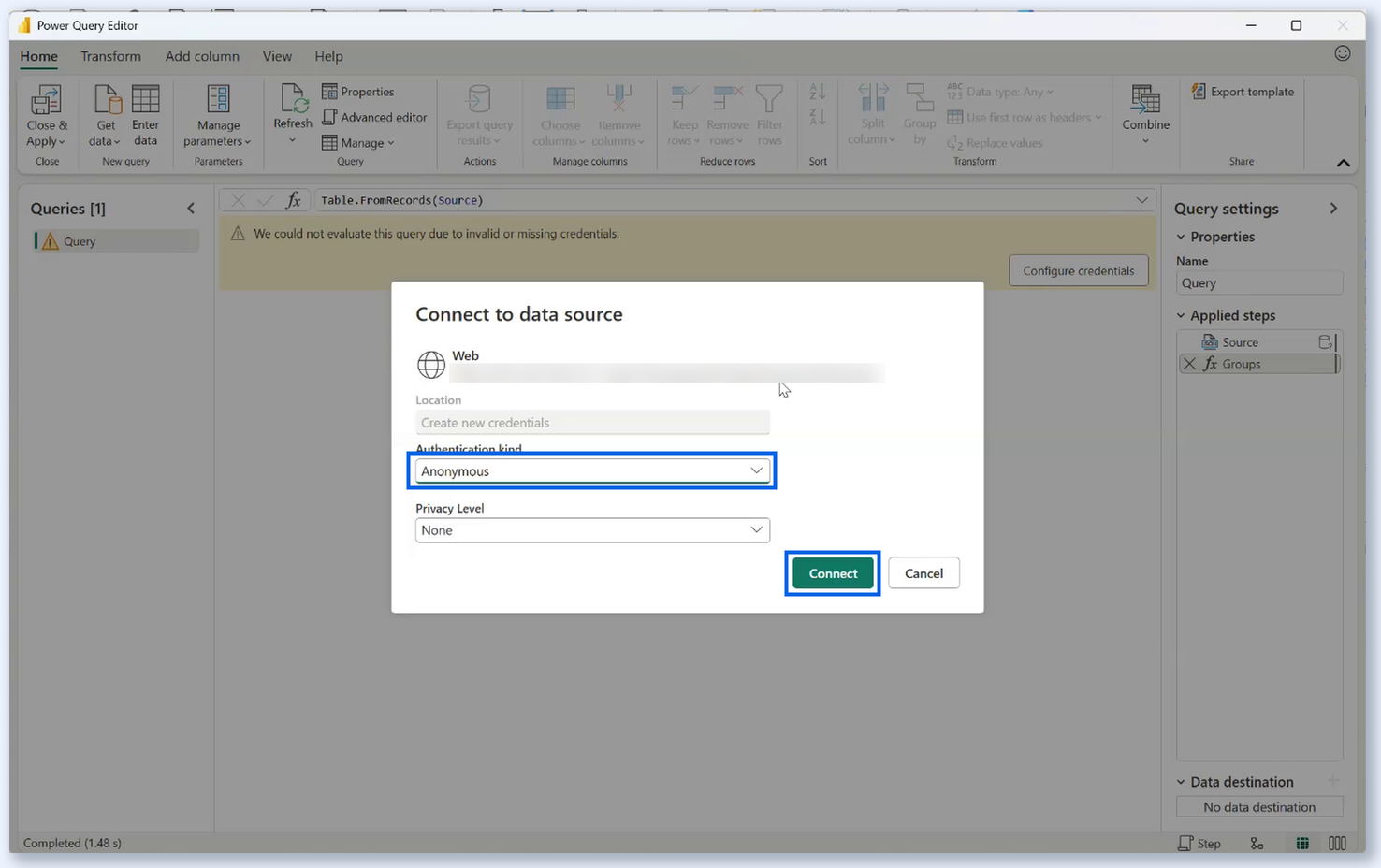The image size is (1381, 868).
Task: Collapse the Data destination section
Action: pyautogui.click(x=1181, y=782)
